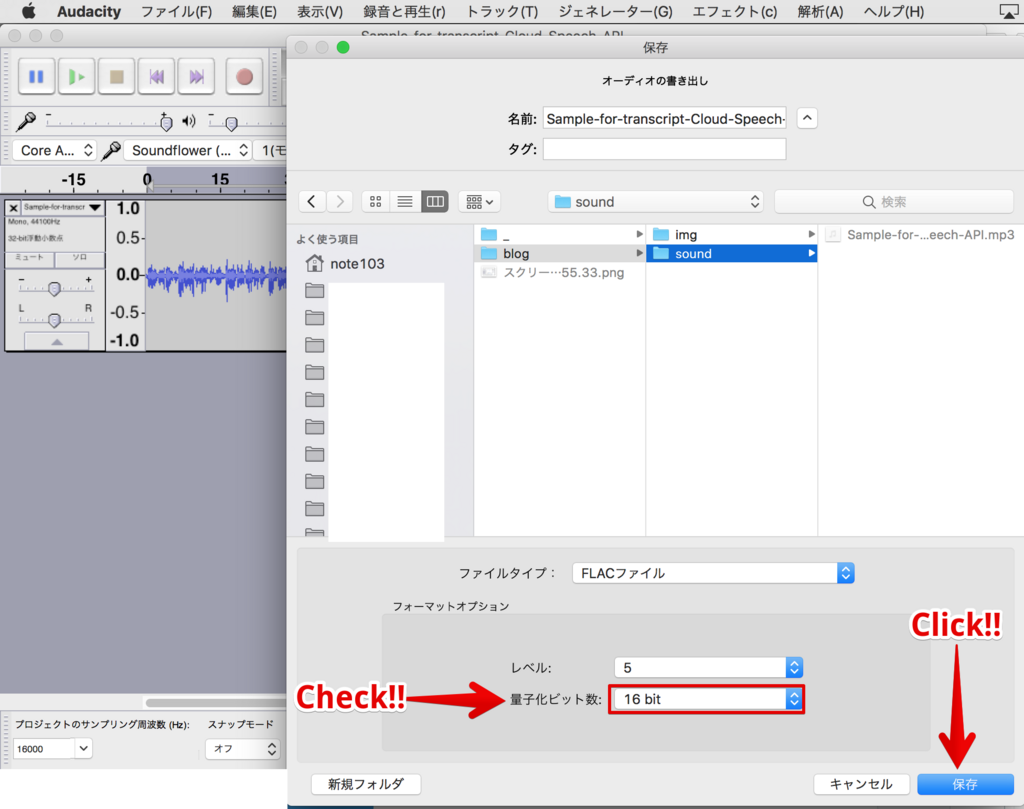This screenshot has width=1024, height=809.
Task: Click the Stop button in Audacity
Action: (x=117, y=77)
